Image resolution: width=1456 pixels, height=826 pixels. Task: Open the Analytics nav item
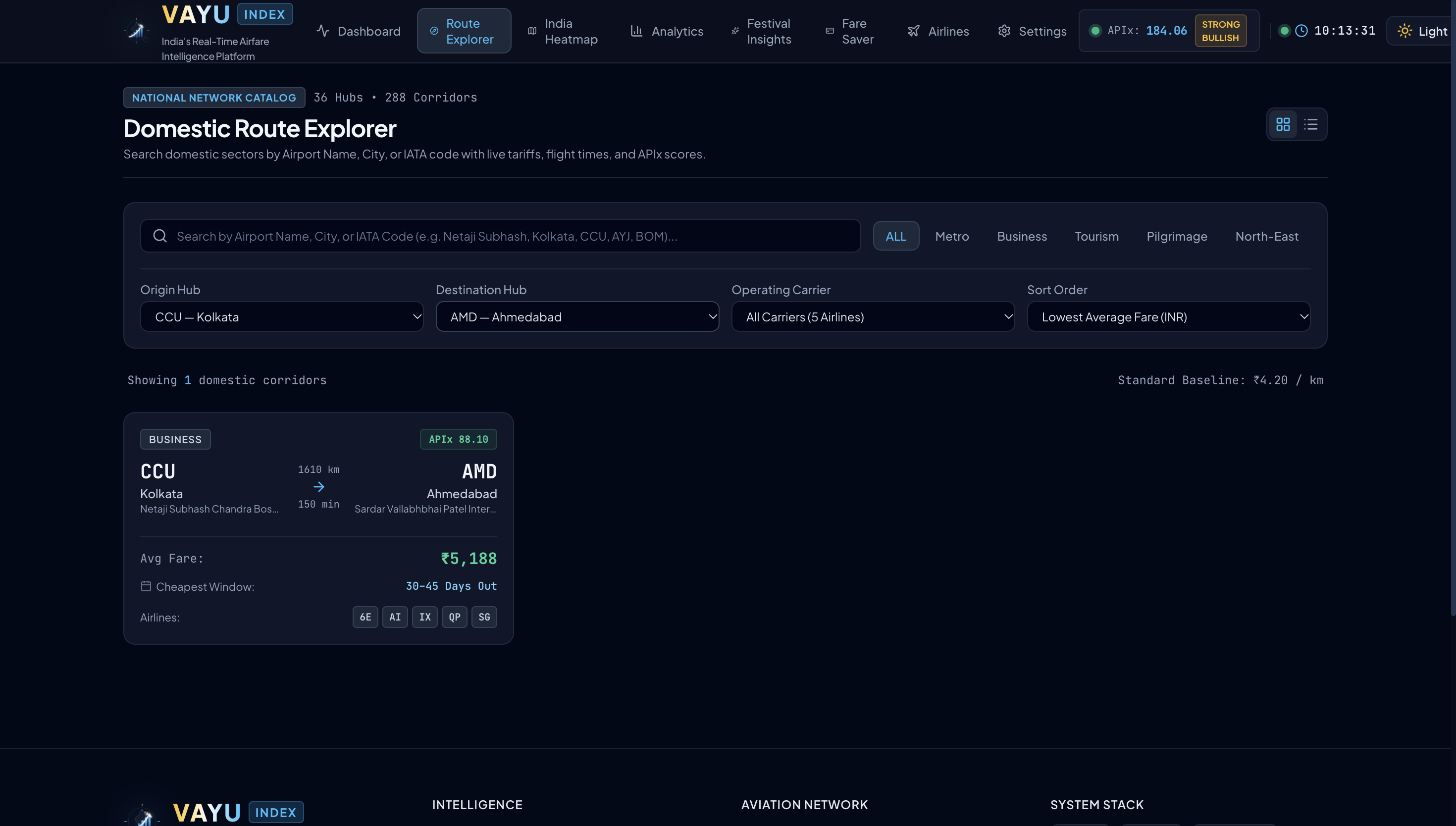point(667,31)
